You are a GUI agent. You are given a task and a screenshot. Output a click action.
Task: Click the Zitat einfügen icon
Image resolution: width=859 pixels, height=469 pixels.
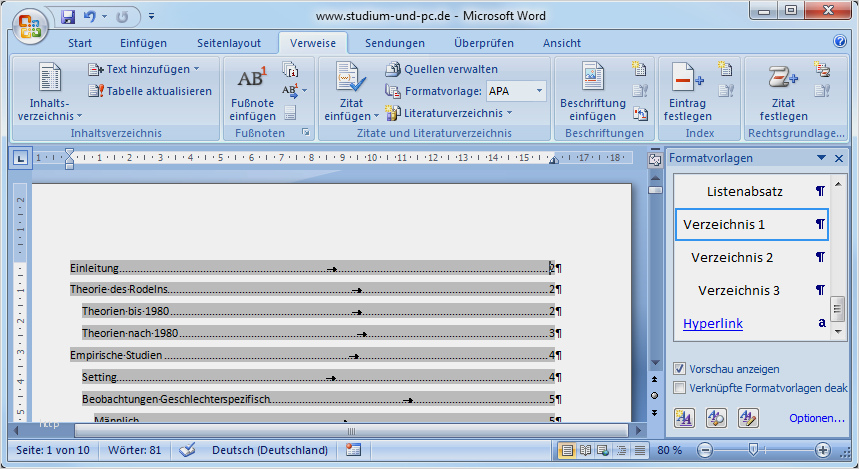[350, 79]
